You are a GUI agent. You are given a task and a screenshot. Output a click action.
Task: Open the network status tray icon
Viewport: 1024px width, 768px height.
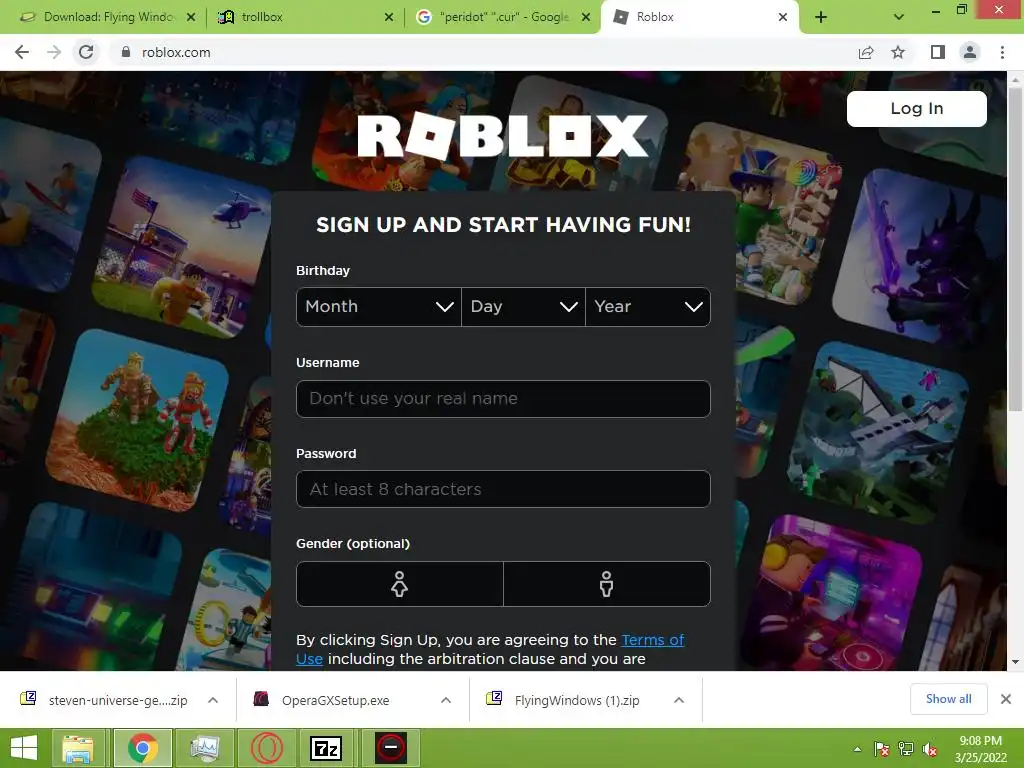(906, 749)
